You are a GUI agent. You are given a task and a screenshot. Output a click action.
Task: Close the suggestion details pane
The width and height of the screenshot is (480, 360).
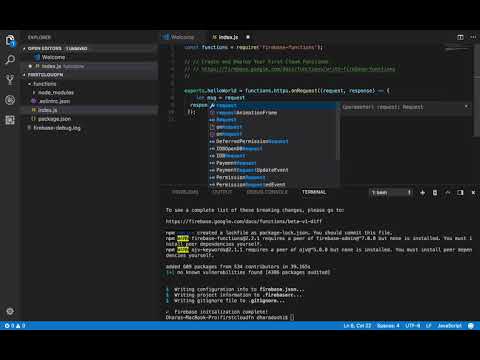[466, 107]
